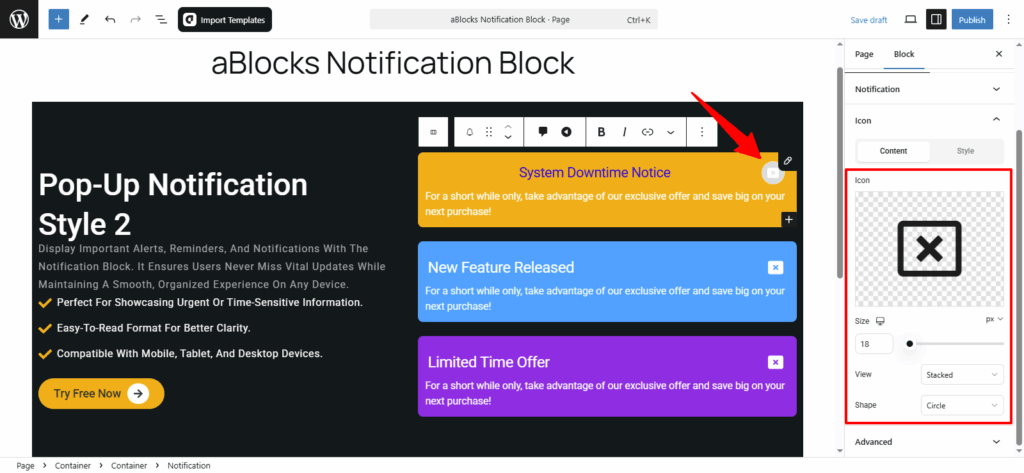Click the Try Free Now button
Screen dimensions: 1024x473
coord(101,393)
